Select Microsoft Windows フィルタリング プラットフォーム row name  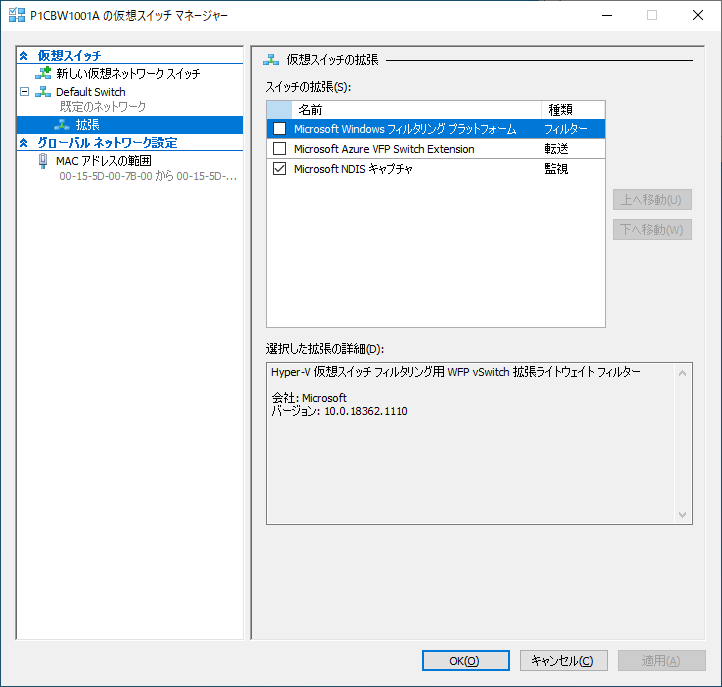(x=405, y=129)
